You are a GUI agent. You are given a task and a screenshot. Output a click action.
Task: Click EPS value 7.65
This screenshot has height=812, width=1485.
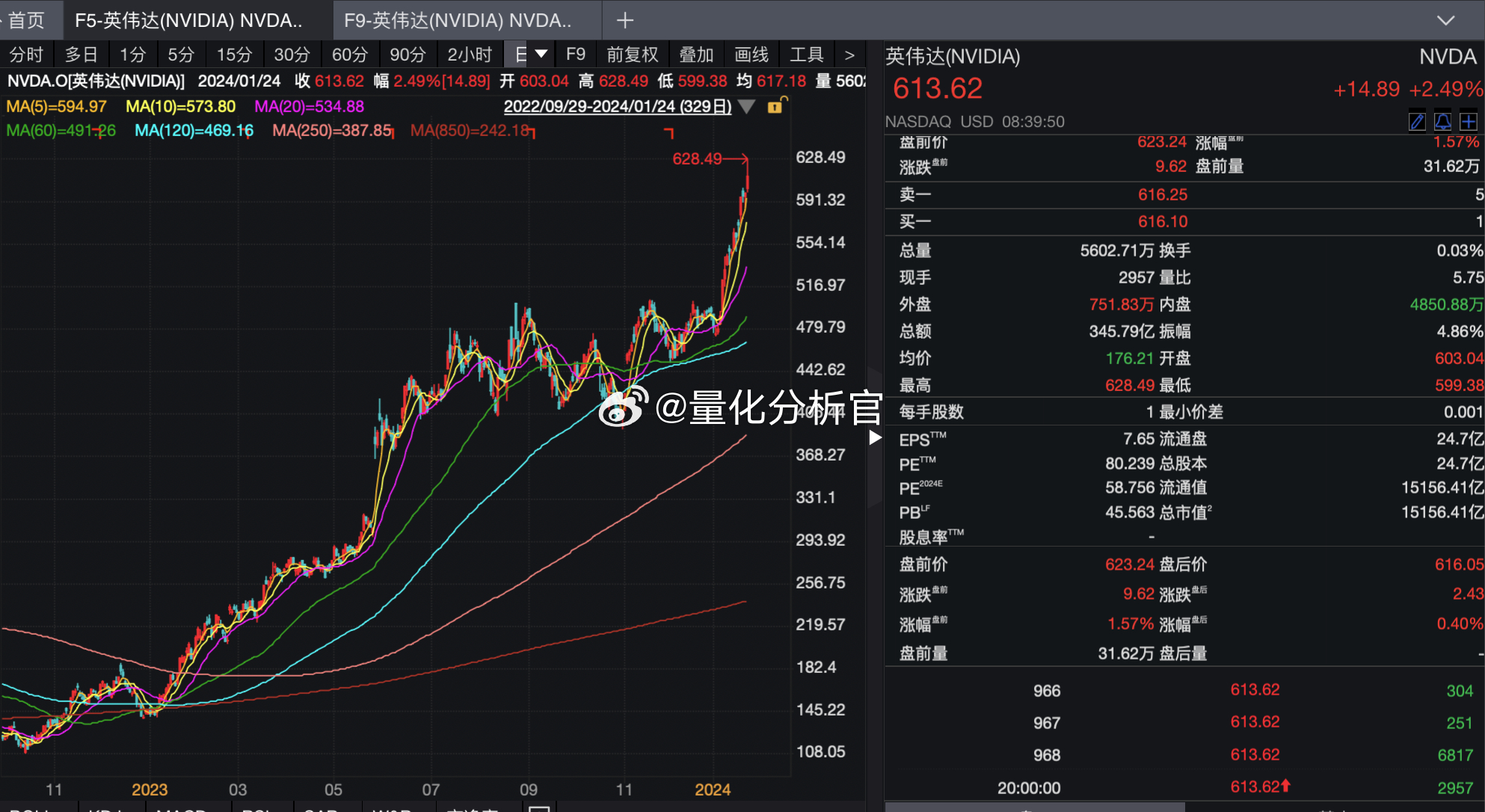(x=1139, y=439)
